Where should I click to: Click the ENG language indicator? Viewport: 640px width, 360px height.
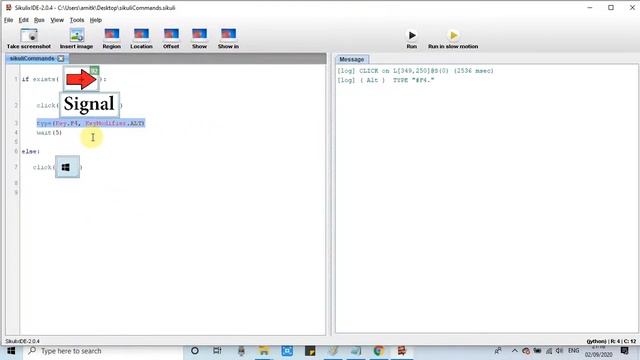(573, 351)
